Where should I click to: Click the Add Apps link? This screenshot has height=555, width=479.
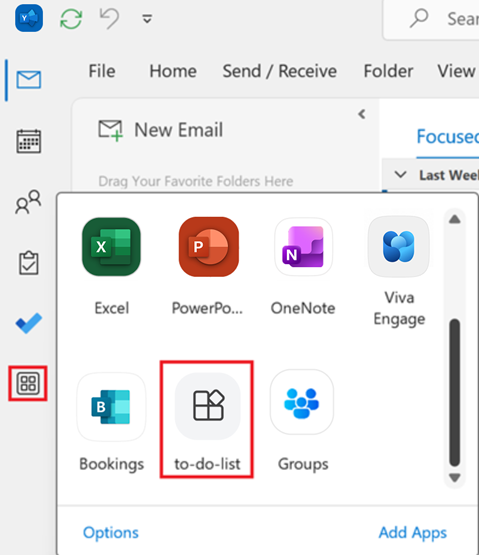pyautogui.click(x=413, y=533)
